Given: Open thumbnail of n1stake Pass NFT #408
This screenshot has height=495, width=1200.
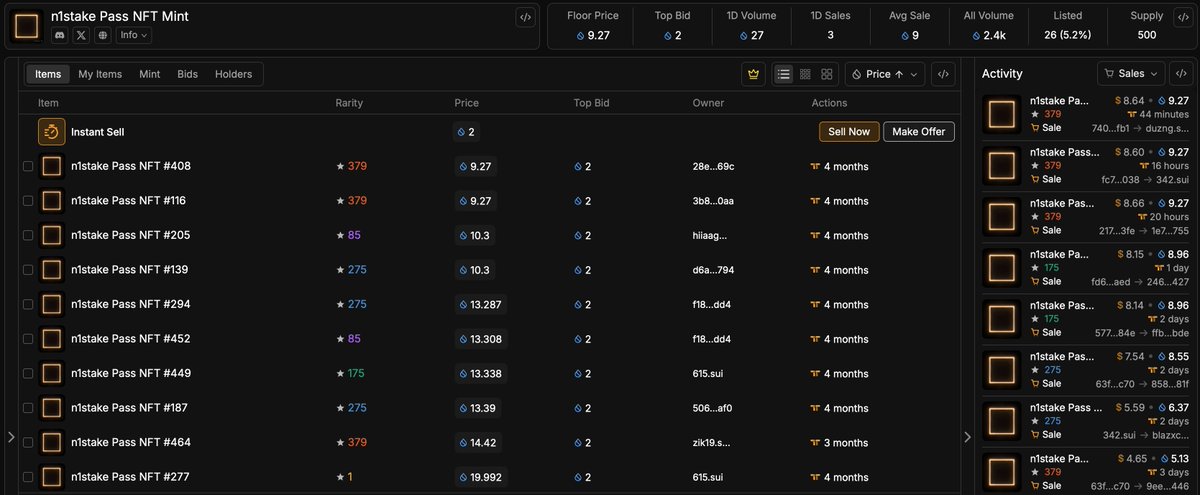Looking at the screenshot, I should 52,166.
